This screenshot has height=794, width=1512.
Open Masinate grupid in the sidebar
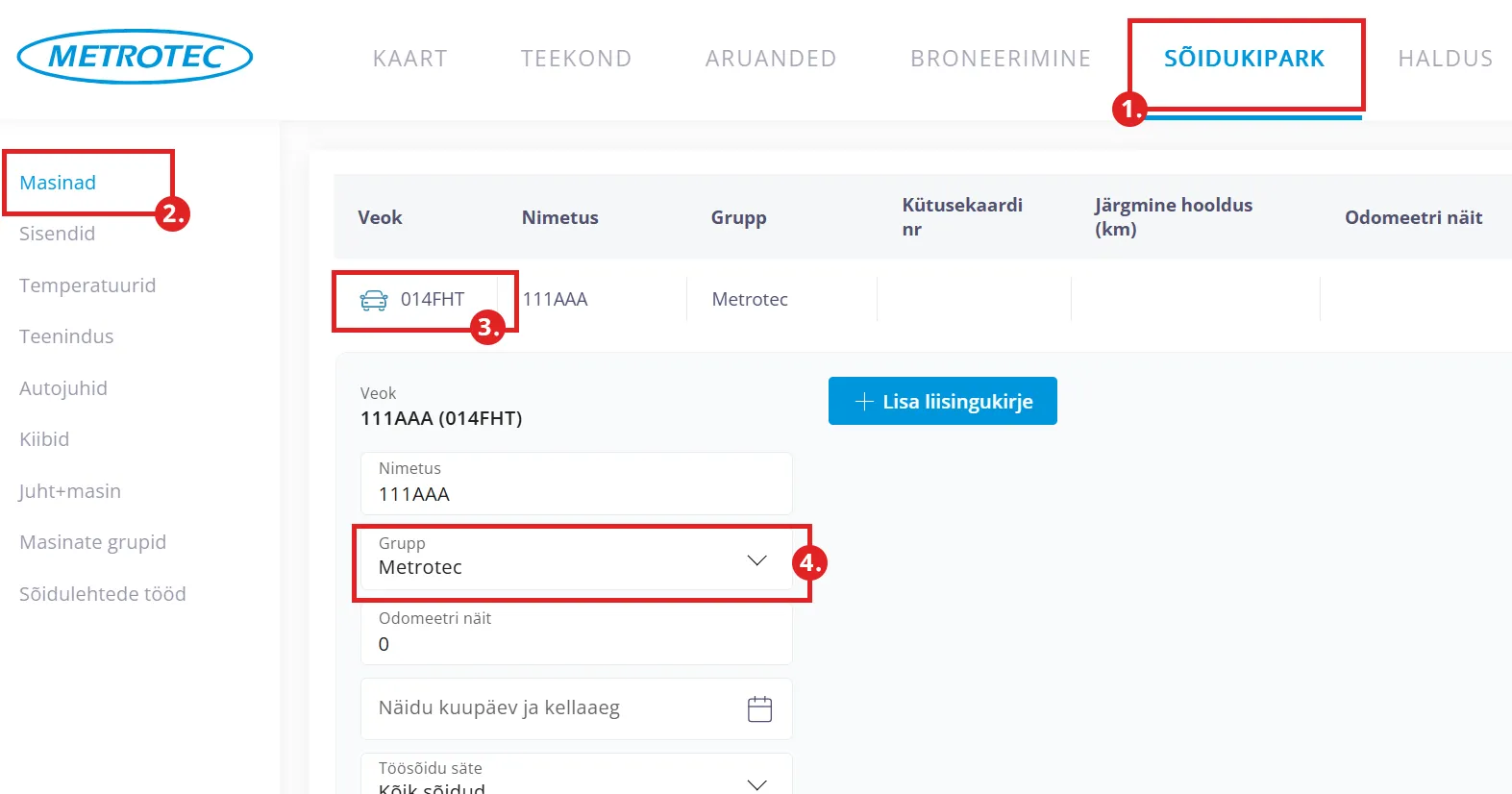click(92, 542)
